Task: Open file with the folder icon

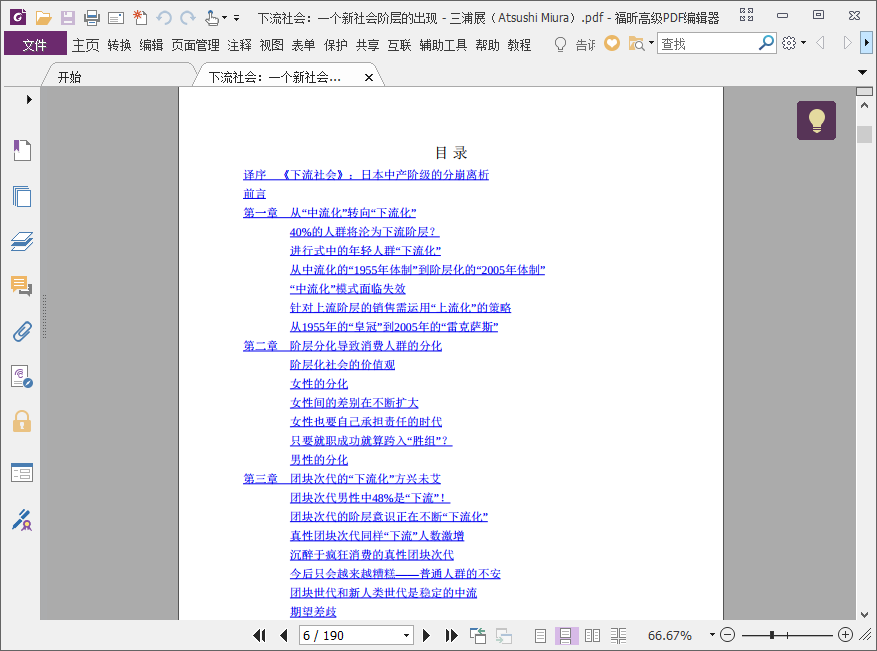Action: (43, 18)
